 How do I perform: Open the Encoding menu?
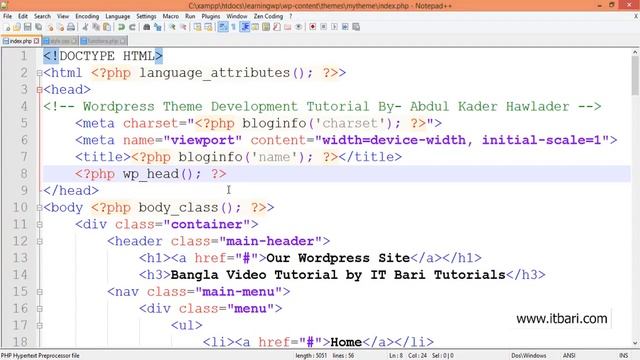coord(87,16)
